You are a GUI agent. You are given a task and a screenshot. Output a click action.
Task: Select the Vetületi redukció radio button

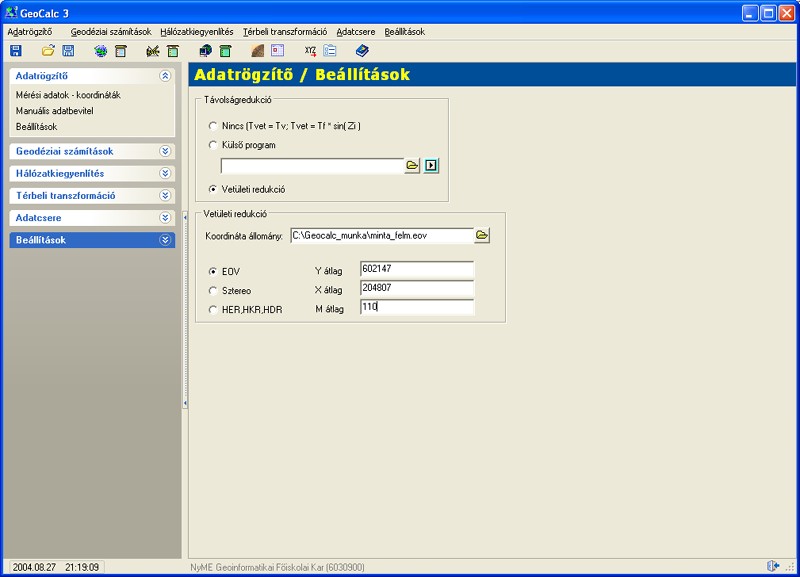coord(213,189)
